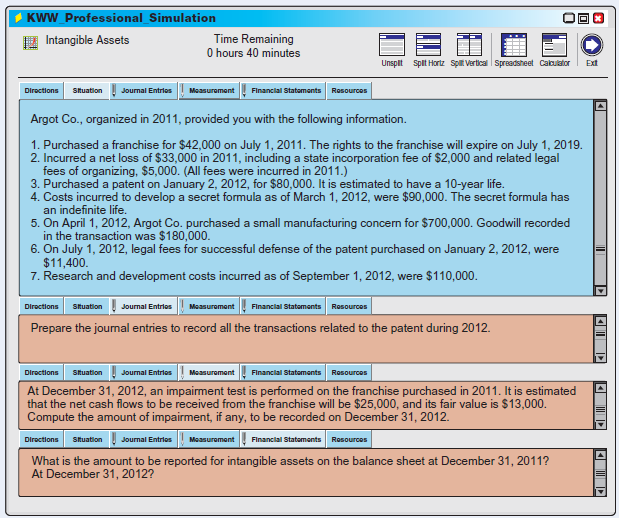Open Resources tab above the impairment question
This screenshot has height=518, width=619.
pyautogui.click(x=349, y=372)
